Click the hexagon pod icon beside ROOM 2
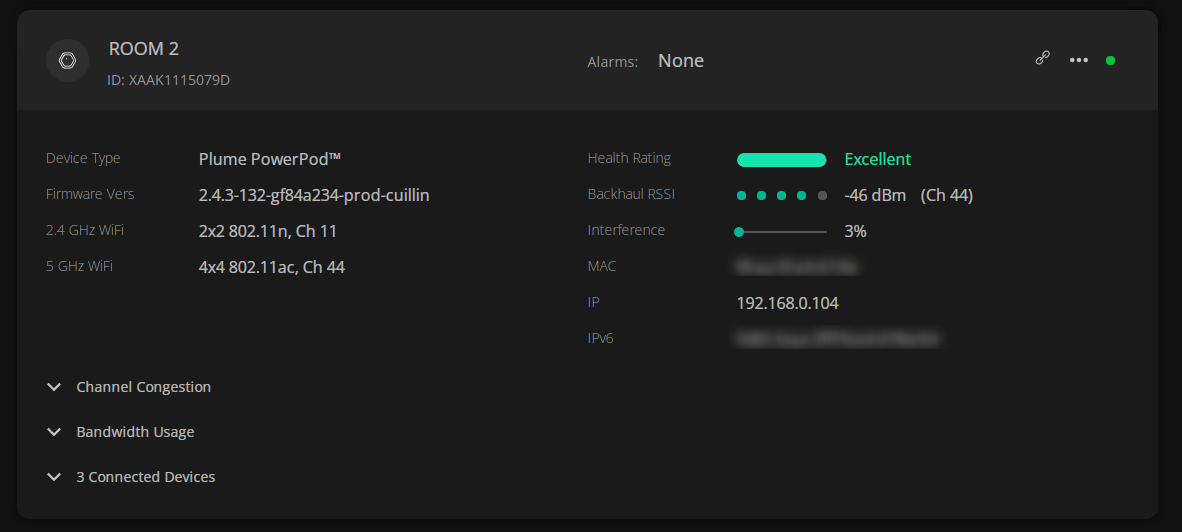 (x=67, y=61)
